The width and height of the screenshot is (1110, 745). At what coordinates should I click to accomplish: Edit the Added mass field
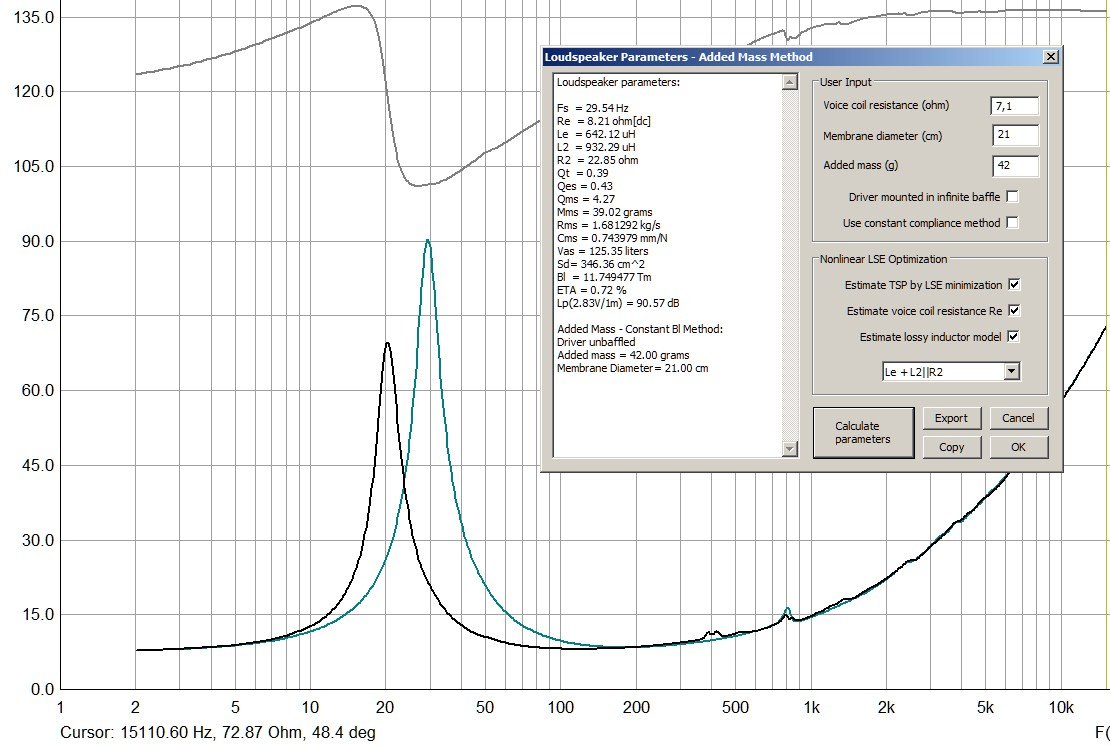tap(1014, 165)
